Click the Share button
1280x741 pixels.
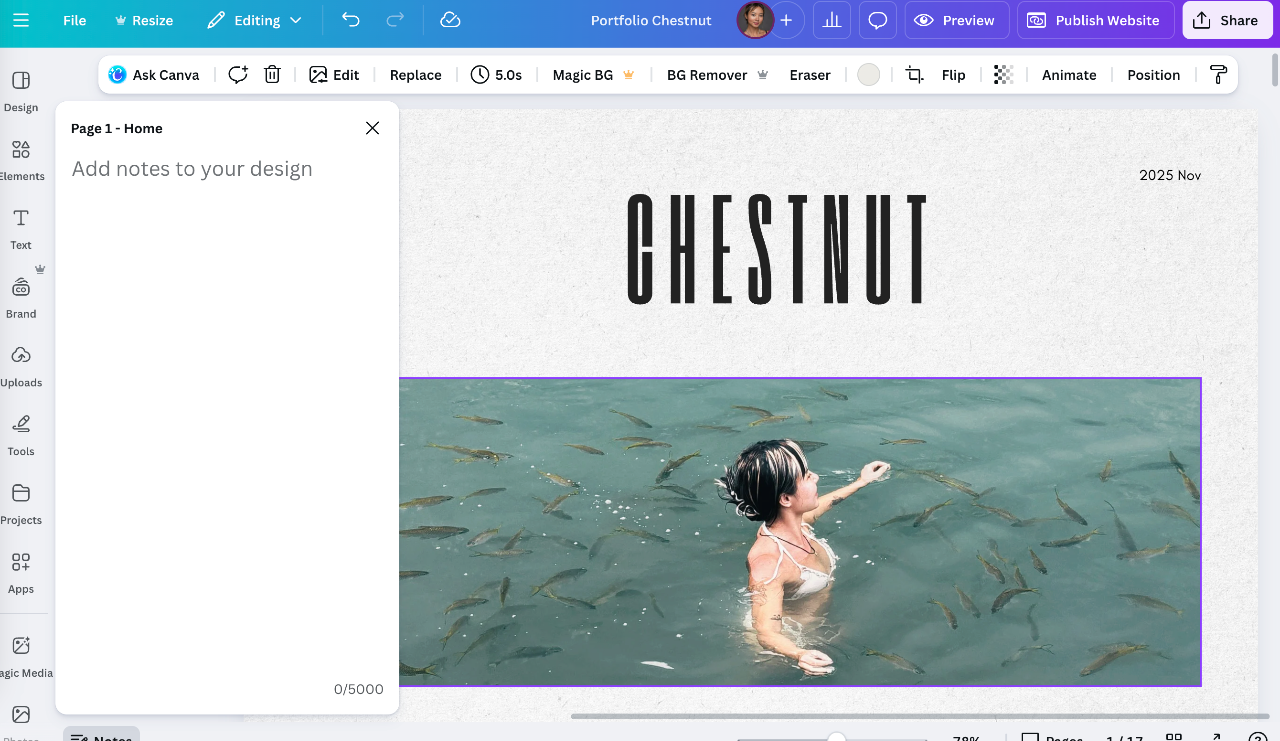[x=1227, y=20]
